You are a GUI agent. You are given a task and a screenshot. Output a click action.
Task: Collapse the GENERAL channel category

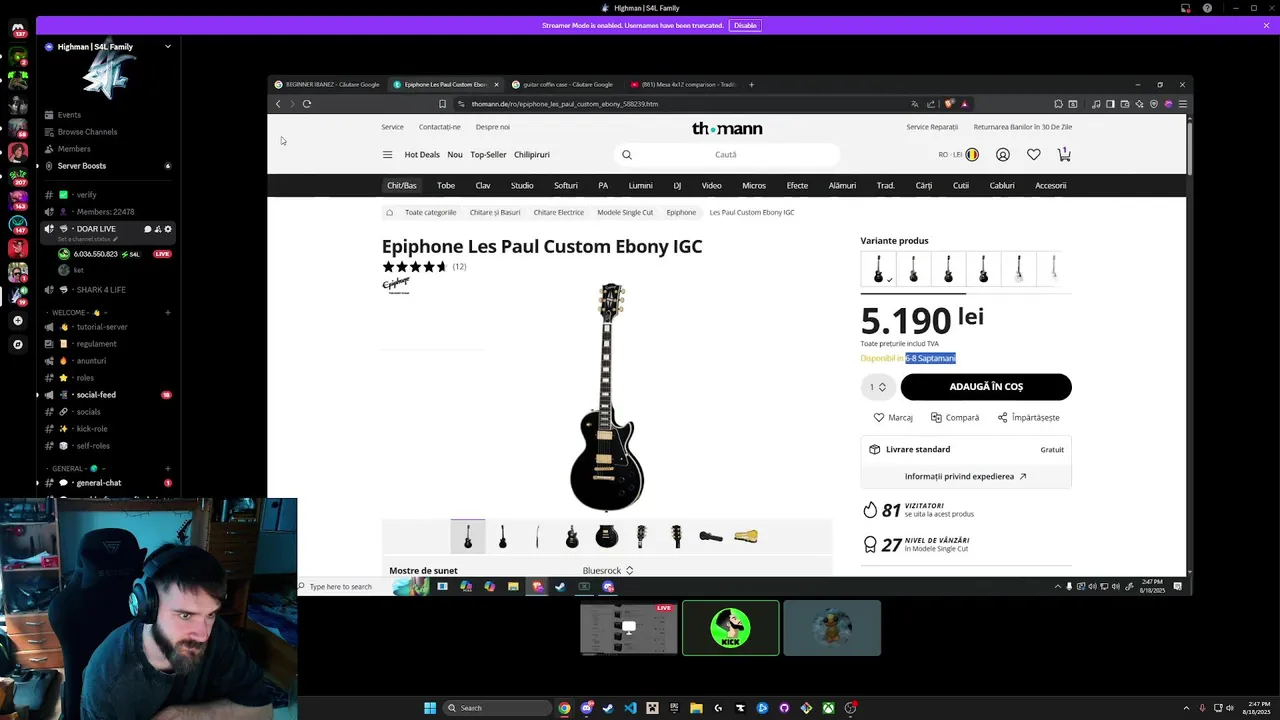pos(74,468)
